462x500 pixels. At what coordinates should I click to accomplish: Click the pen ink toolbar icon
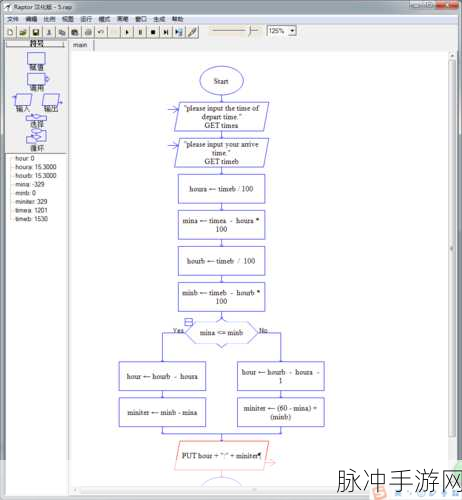coord(192,32)
